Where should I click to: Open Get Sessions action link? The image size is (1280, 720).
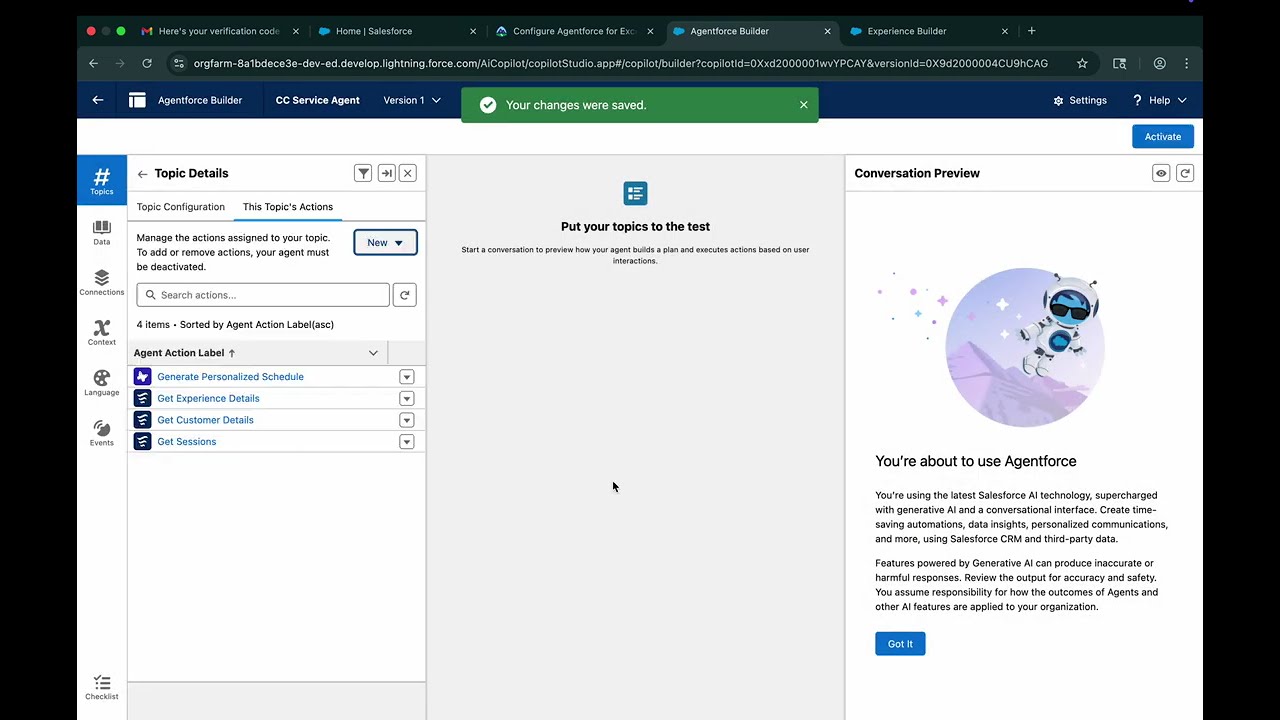tap(186, 442)
